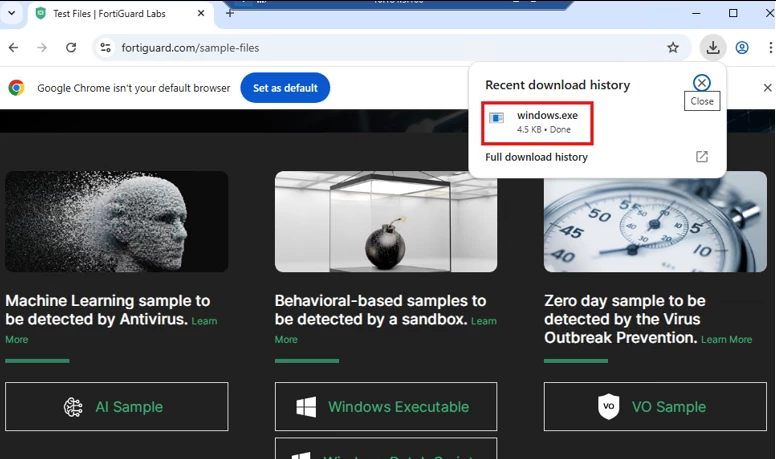Image resolution: width=776 pixels, height=459 pixels.
Task: Open Full download history link
Action: click(x=536, y=157)
